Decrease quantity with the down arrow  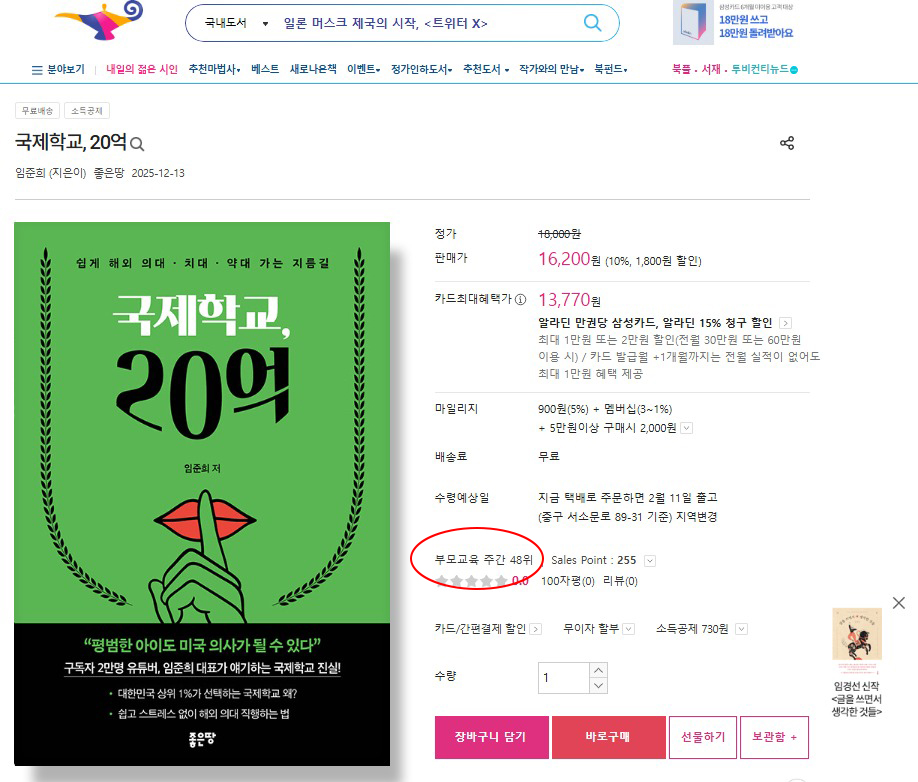tap(598, 685)
